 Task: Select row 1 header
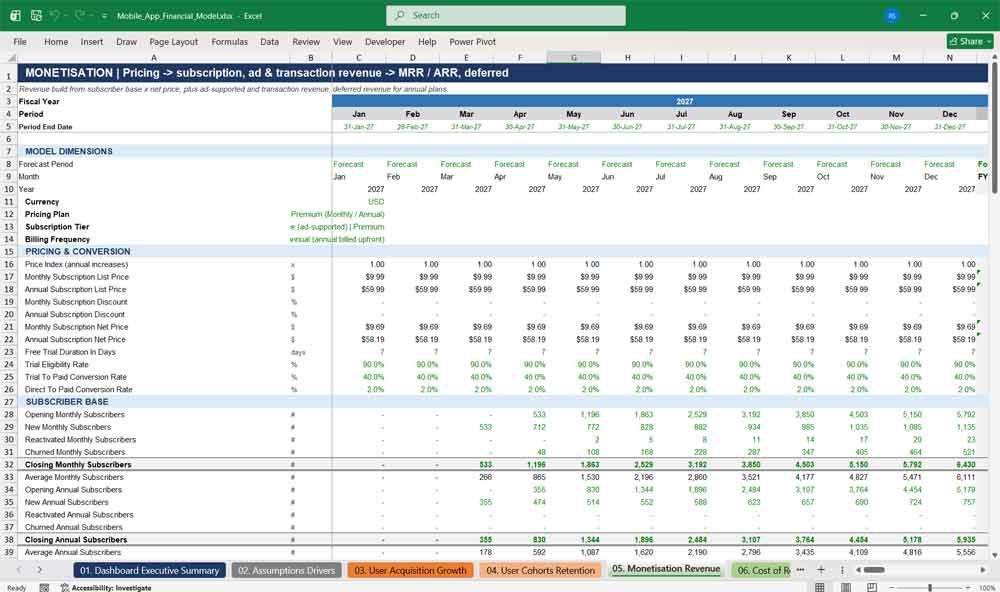pyautogui.click(x=9, y=75)
